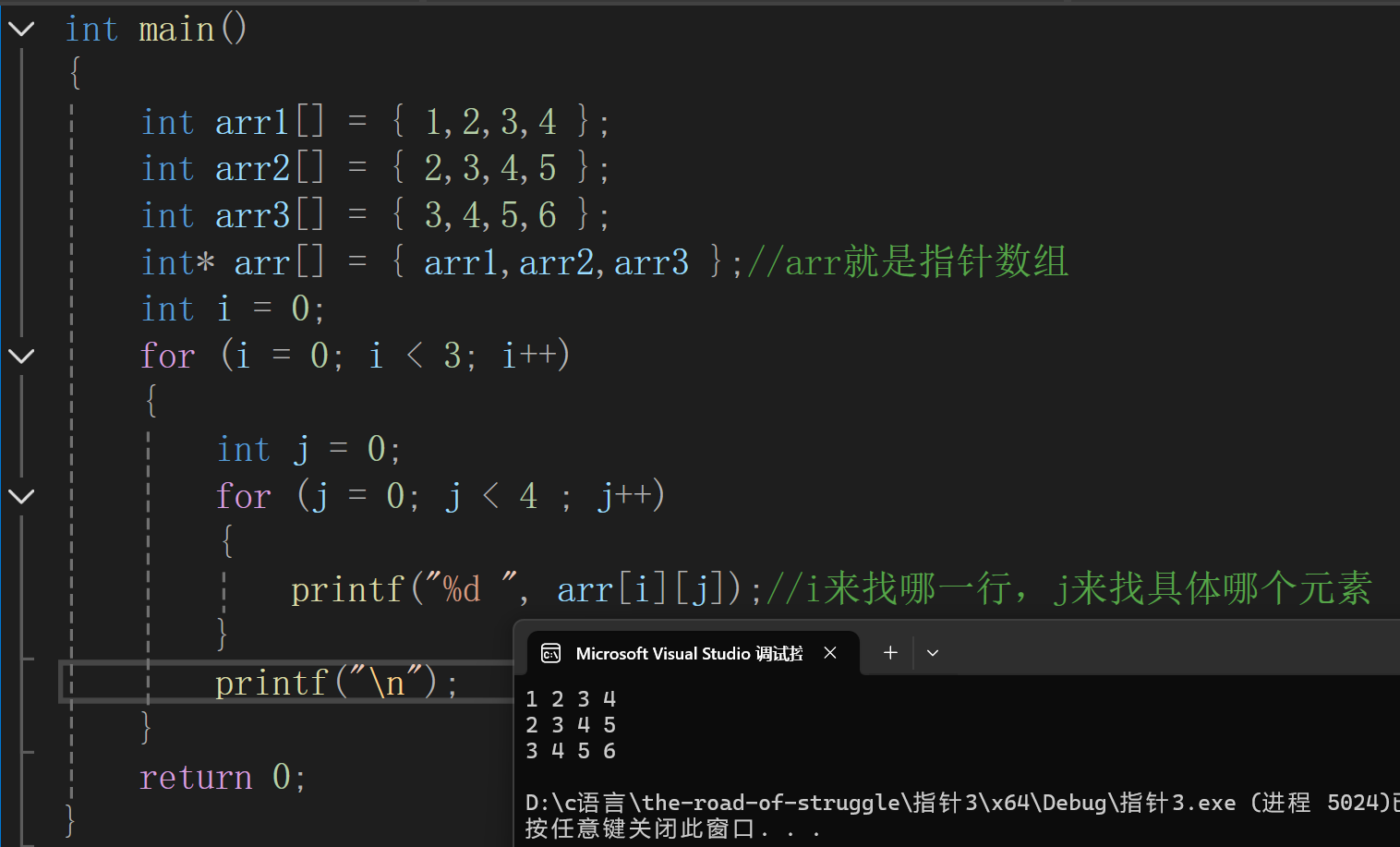Collapse the main() function fold chevron
Viewport: 1400px width, 847px height.
pyautogui.click(x=21, y=30)
